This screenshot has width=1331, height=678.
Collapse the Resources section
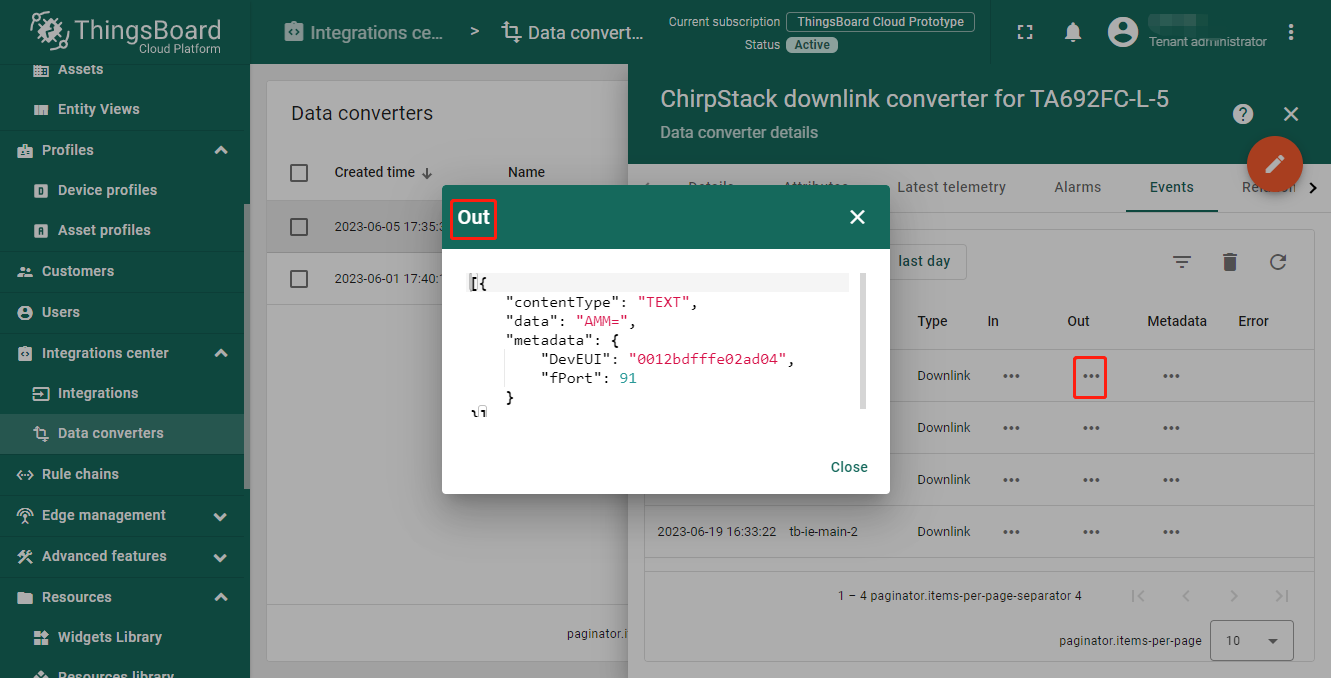coord(221,597)
